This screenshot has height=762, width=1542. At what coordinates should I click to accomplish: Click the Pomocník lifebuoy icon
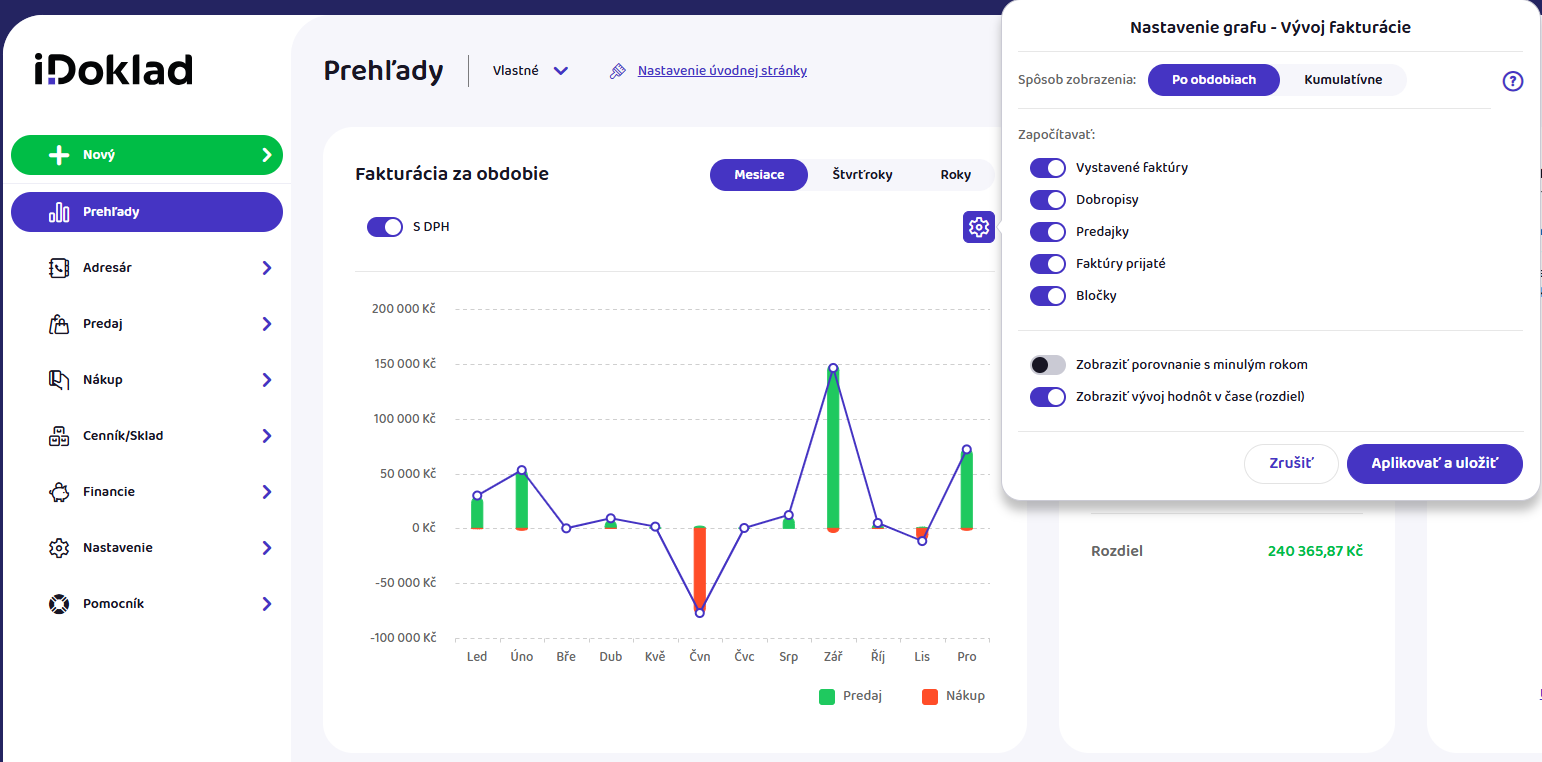59,604
